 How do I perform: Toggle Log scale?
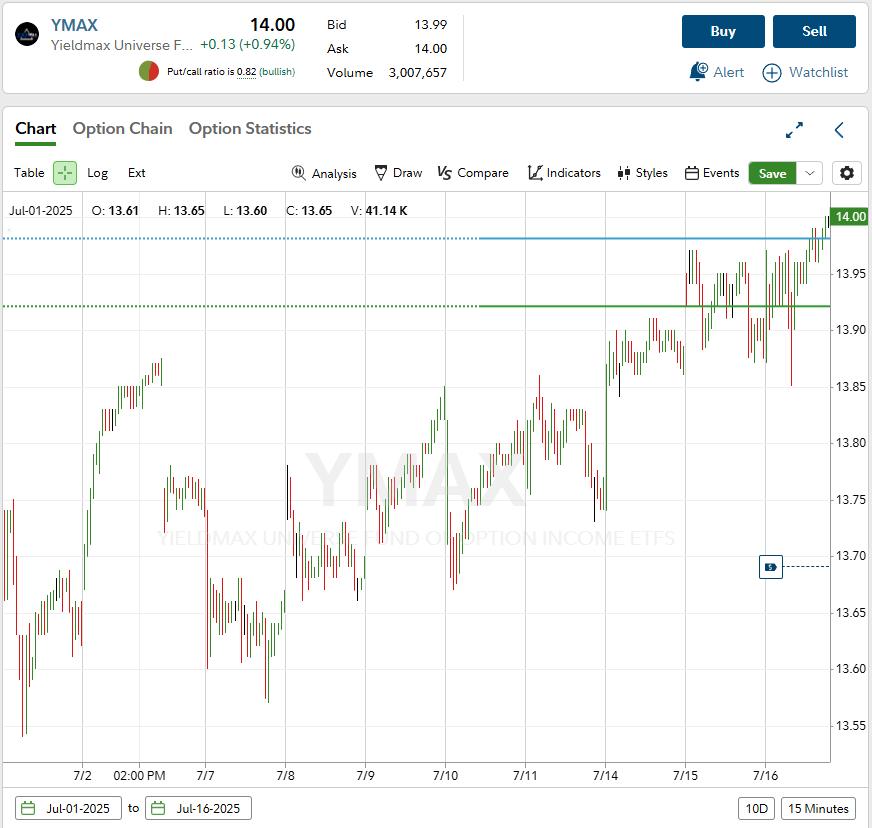(x=97, y=173)
